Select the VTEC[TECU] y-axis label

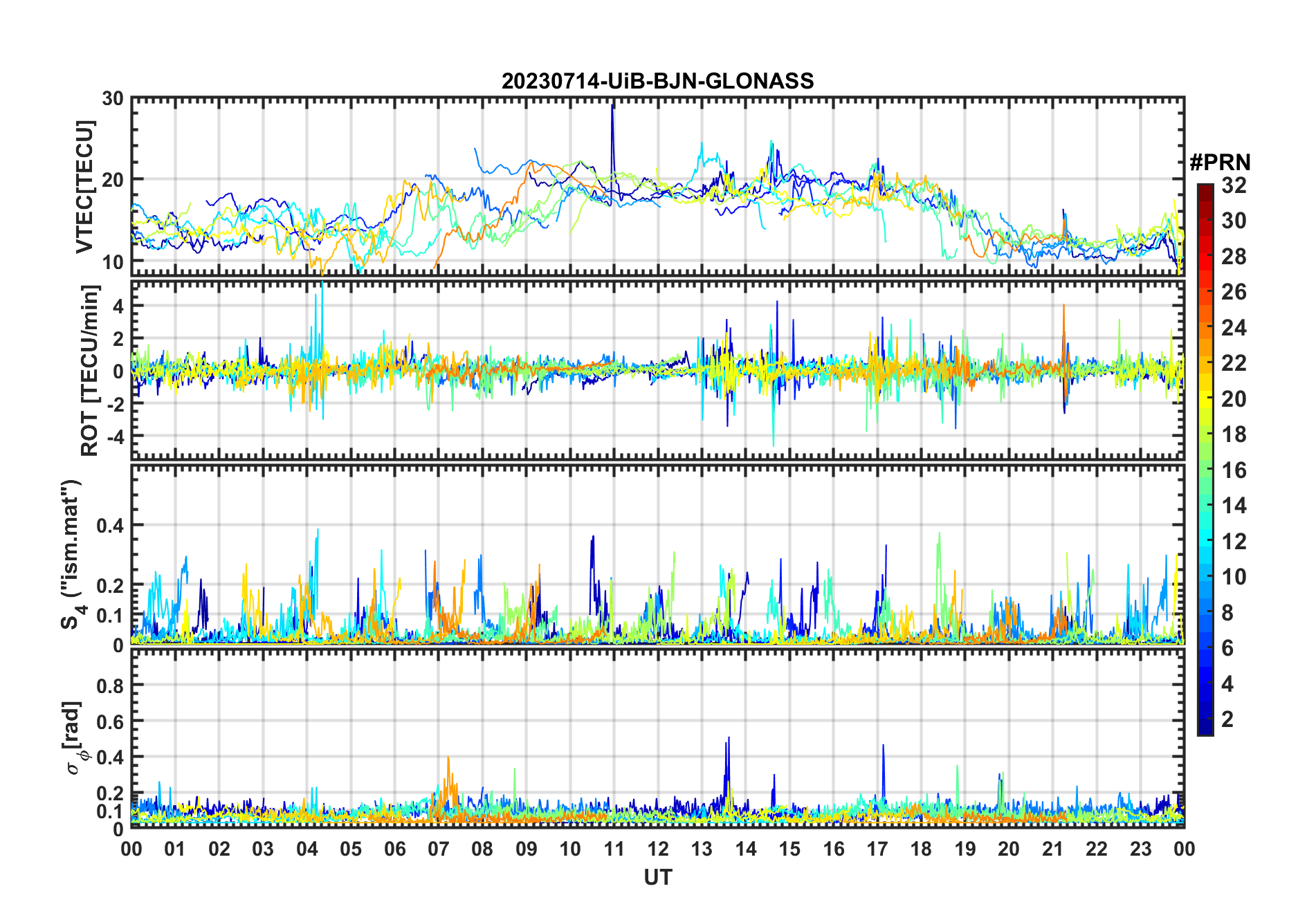84,187
